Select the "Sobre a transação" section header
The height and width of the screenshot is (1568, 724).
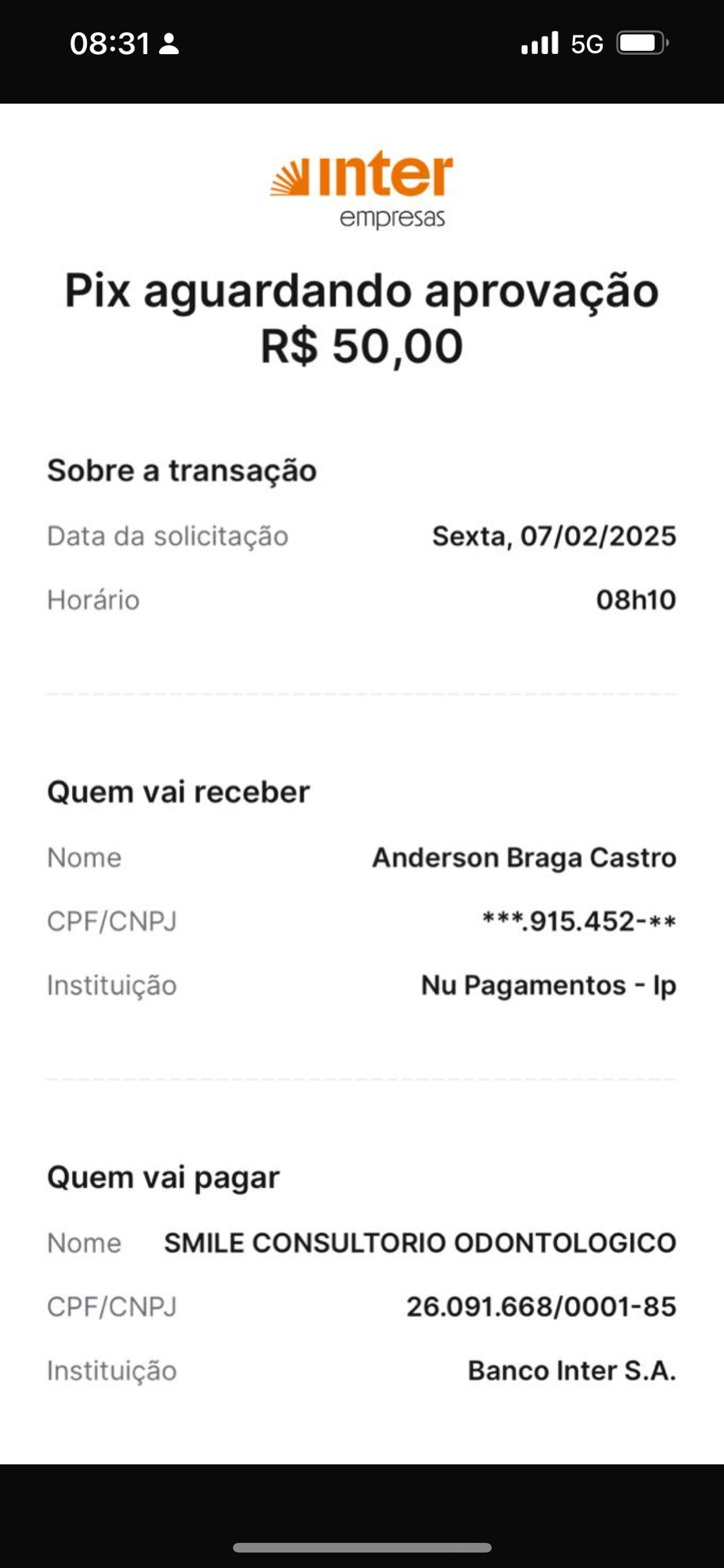[181, 471]
